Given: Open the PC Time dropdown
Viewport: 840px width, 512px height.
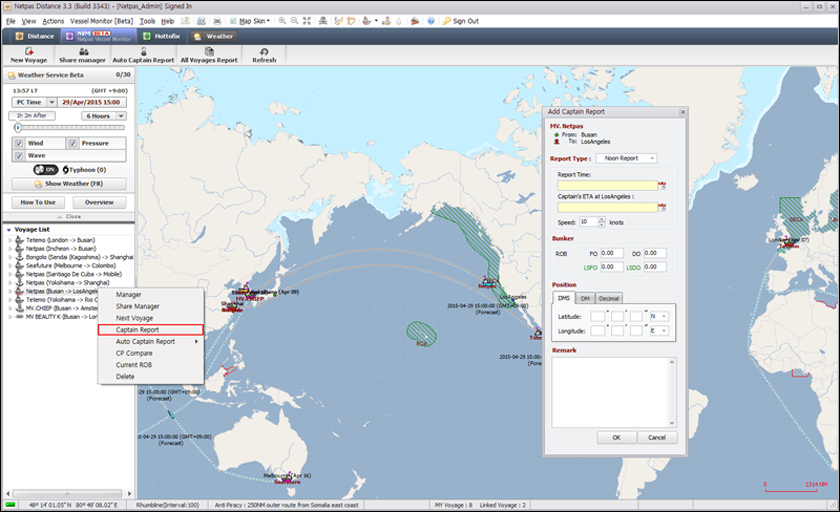Looking at the screenshot, I should (x=51, y=102).
